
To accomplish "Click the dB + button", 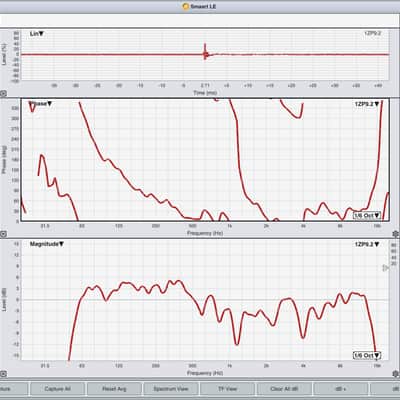I will [341, 389].
